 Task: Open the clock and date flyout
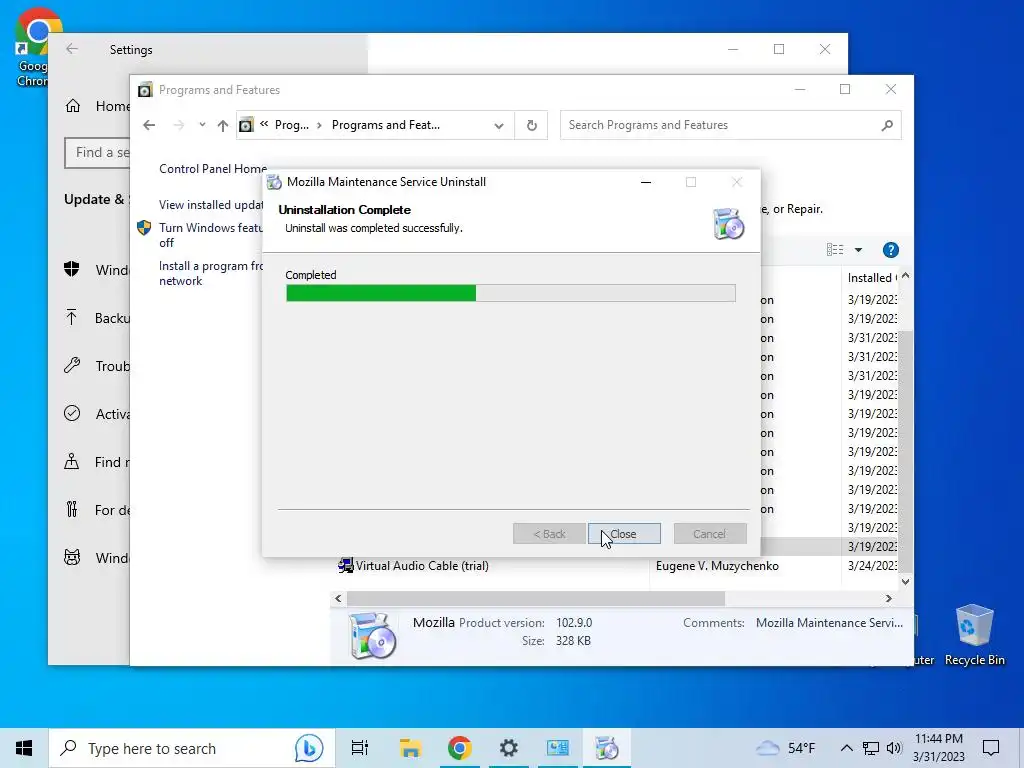coord(938,748)
